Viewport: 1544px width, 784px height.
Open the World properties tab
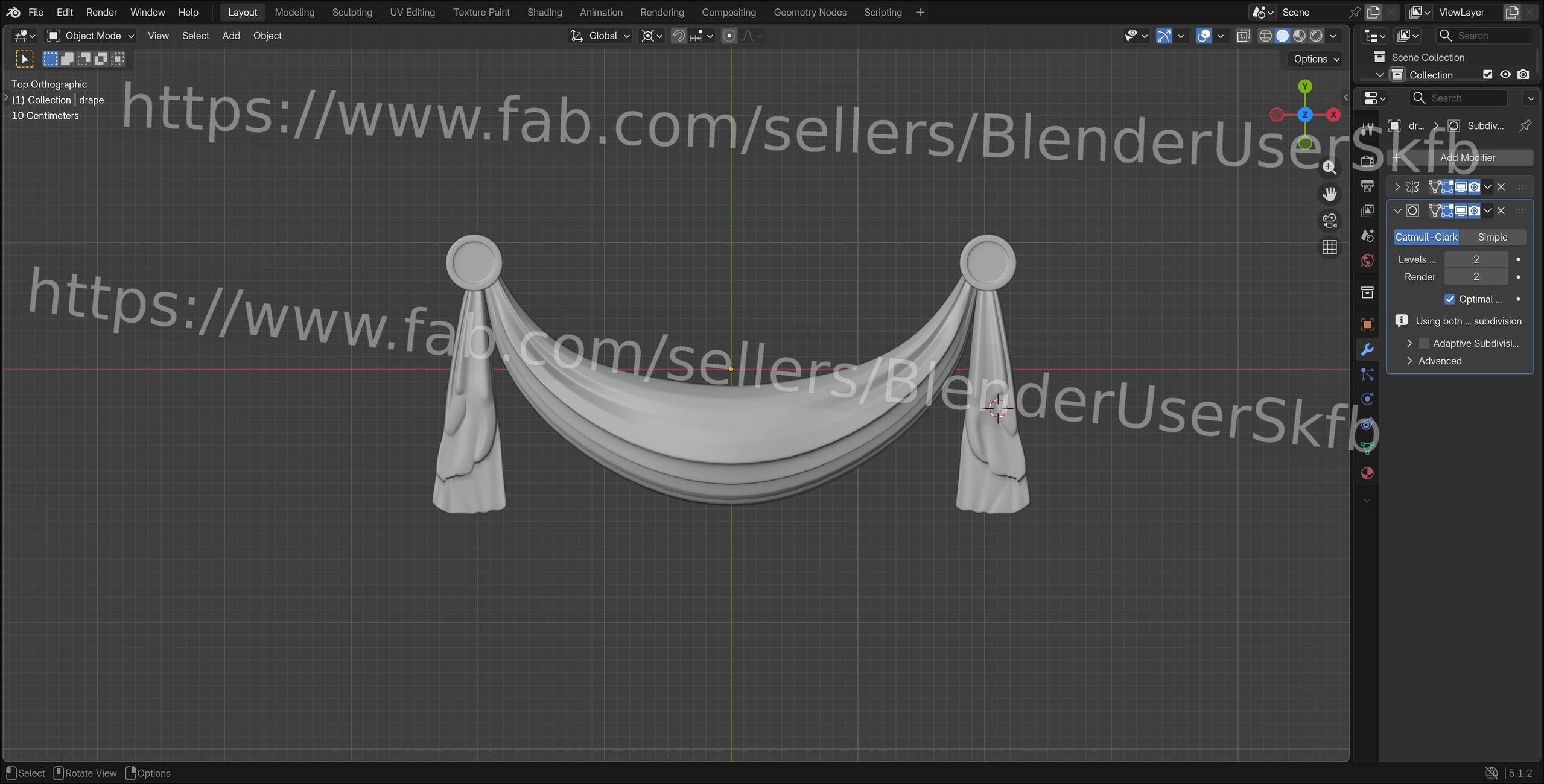click(1367, 261)
